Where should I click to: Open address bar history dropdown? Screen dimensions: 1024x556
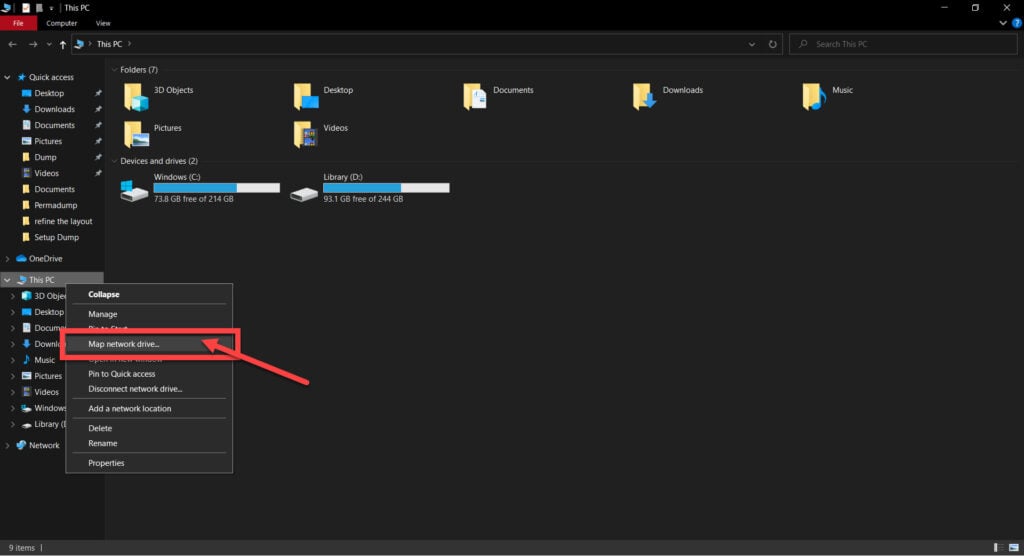[x=753, y=44]
